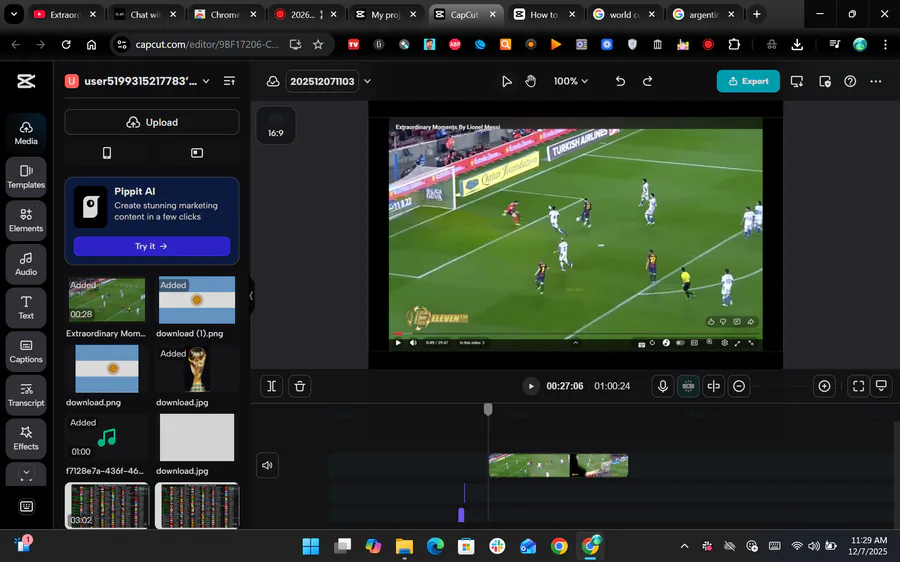
Task: Click cloud save status icon
Action: [x=273, y=82]
